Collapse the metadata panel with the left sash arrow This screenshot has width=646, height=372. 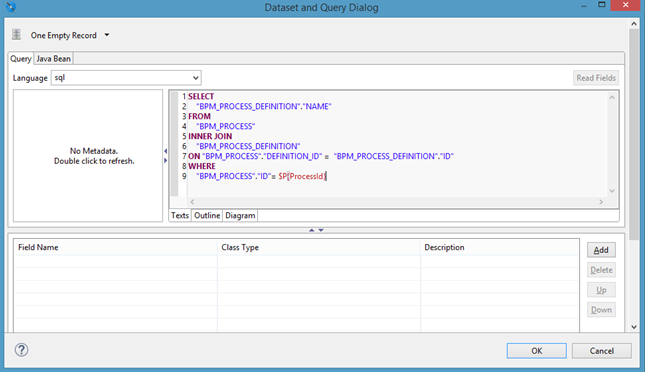(166, 151)
